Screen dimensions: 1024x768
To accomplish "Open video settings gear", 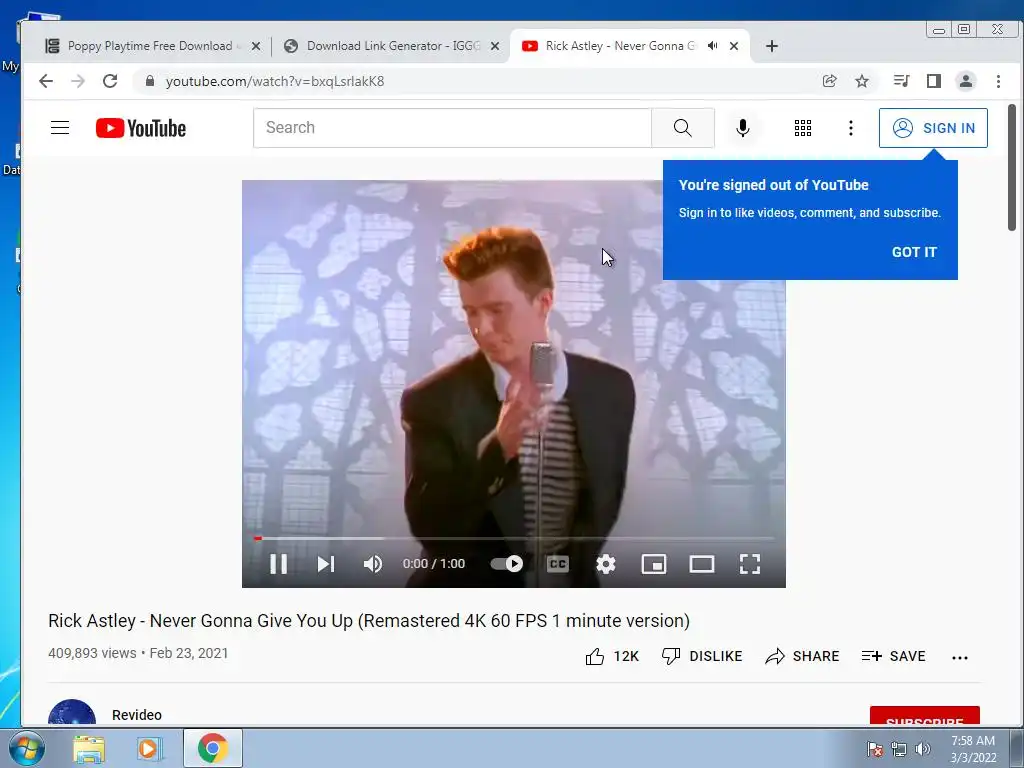I will [605, 564].
